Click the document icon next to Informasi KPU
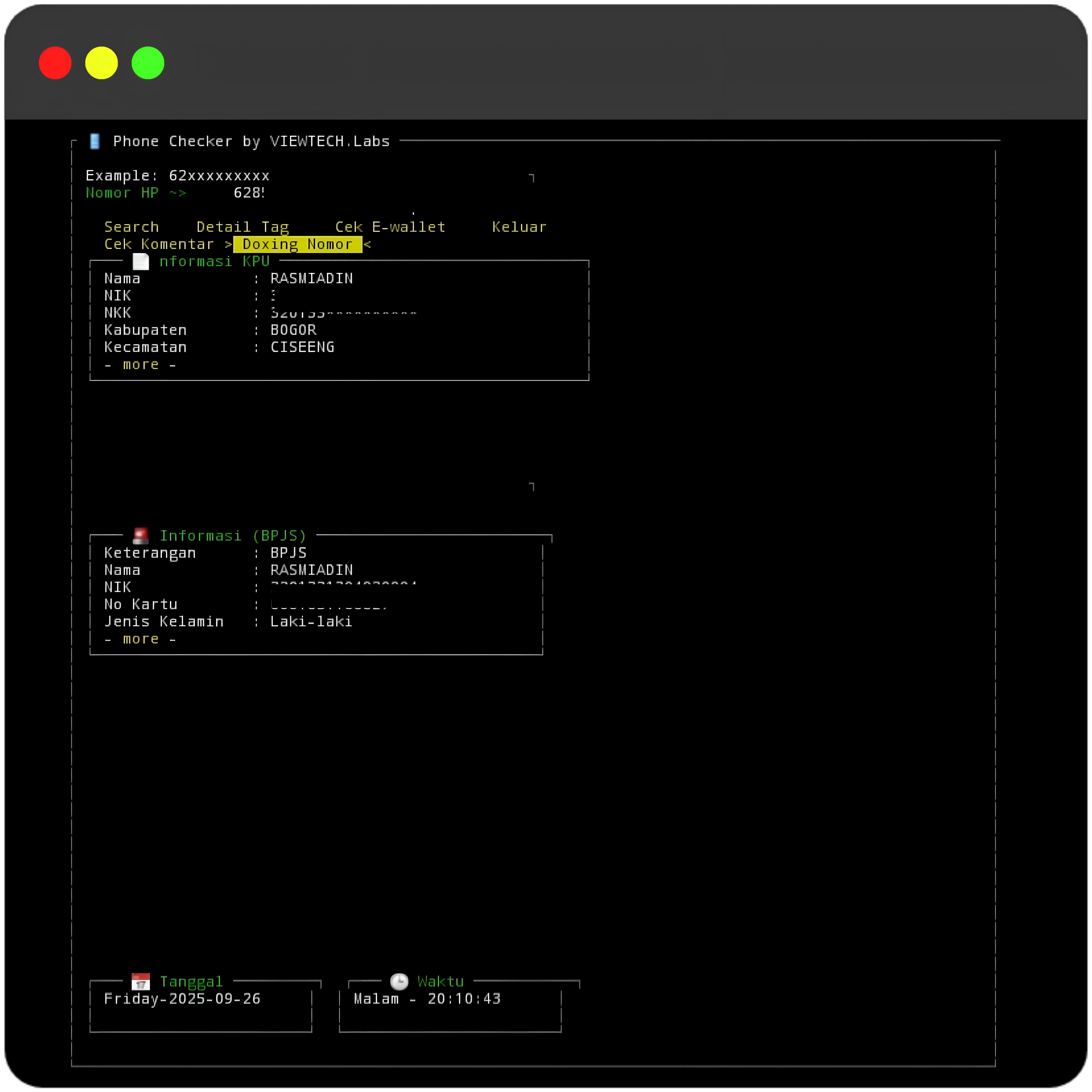The image size is (1092, 1092). point(141,262)
